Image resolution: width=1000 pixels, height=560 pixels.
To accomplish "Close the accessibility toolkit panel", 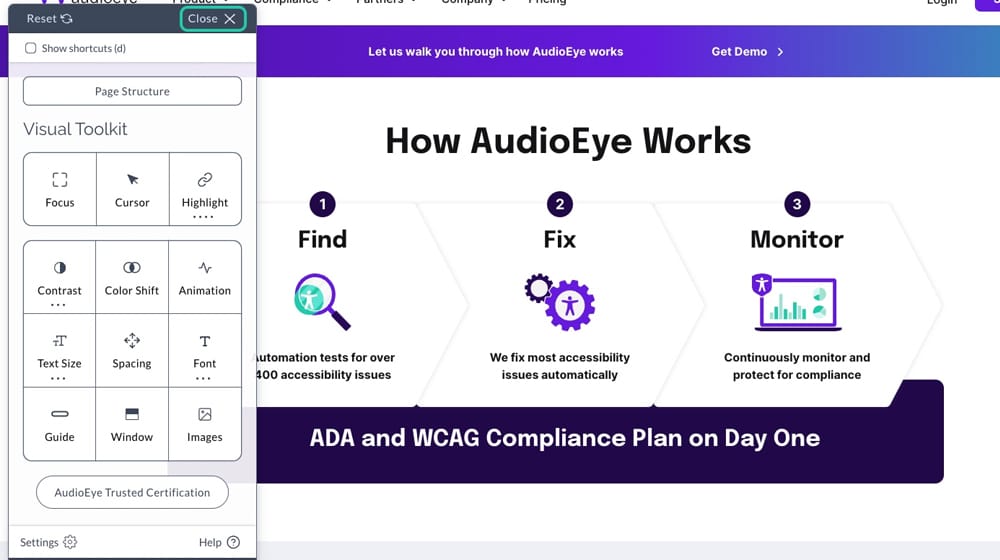I will [212, 18].
